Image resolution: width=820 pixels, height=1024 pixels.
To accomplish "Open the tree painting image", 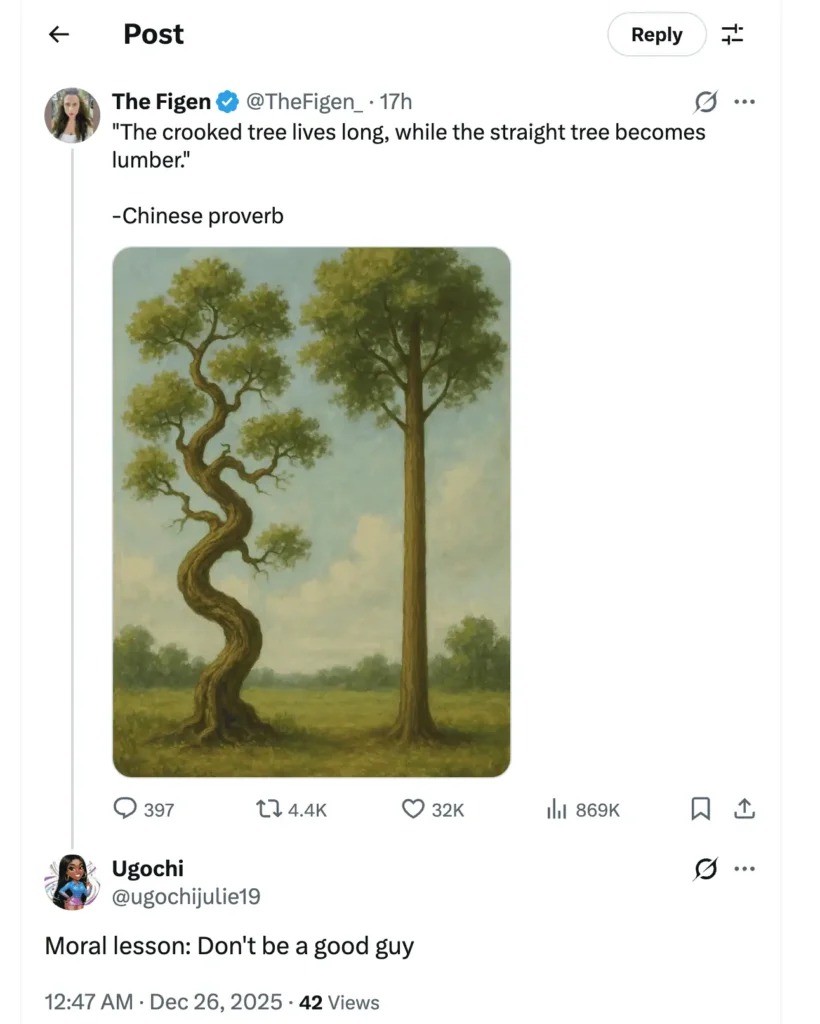I will [x=311, y=510].
